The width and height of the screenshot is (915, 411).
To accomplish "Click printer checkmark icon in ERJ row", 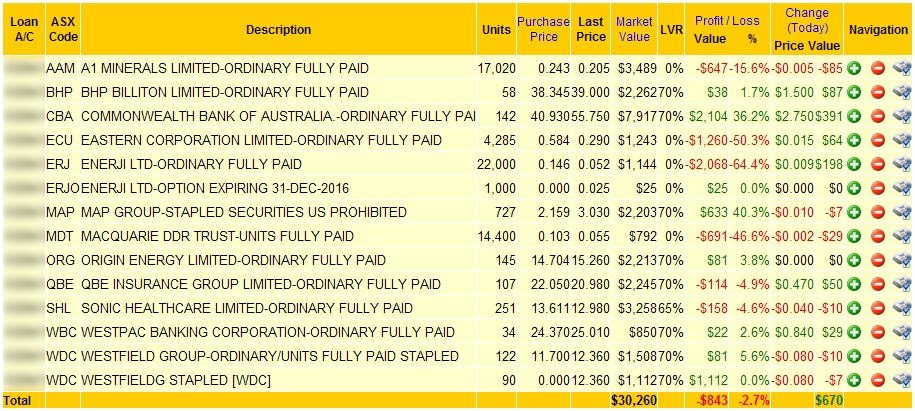I will (x=902, y=164).
